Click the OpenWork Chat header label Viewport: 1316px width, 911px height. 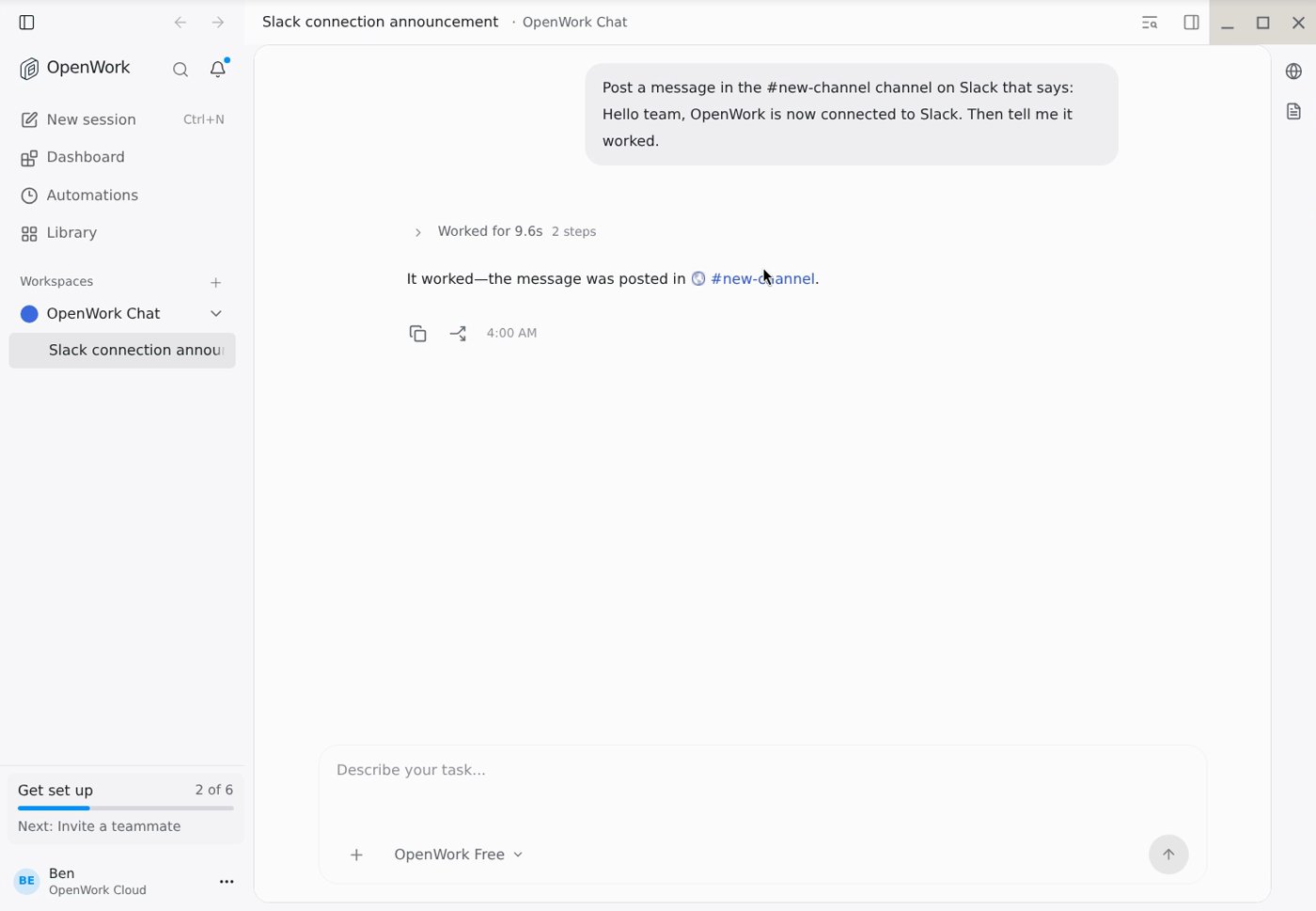[x=574, y=22]
